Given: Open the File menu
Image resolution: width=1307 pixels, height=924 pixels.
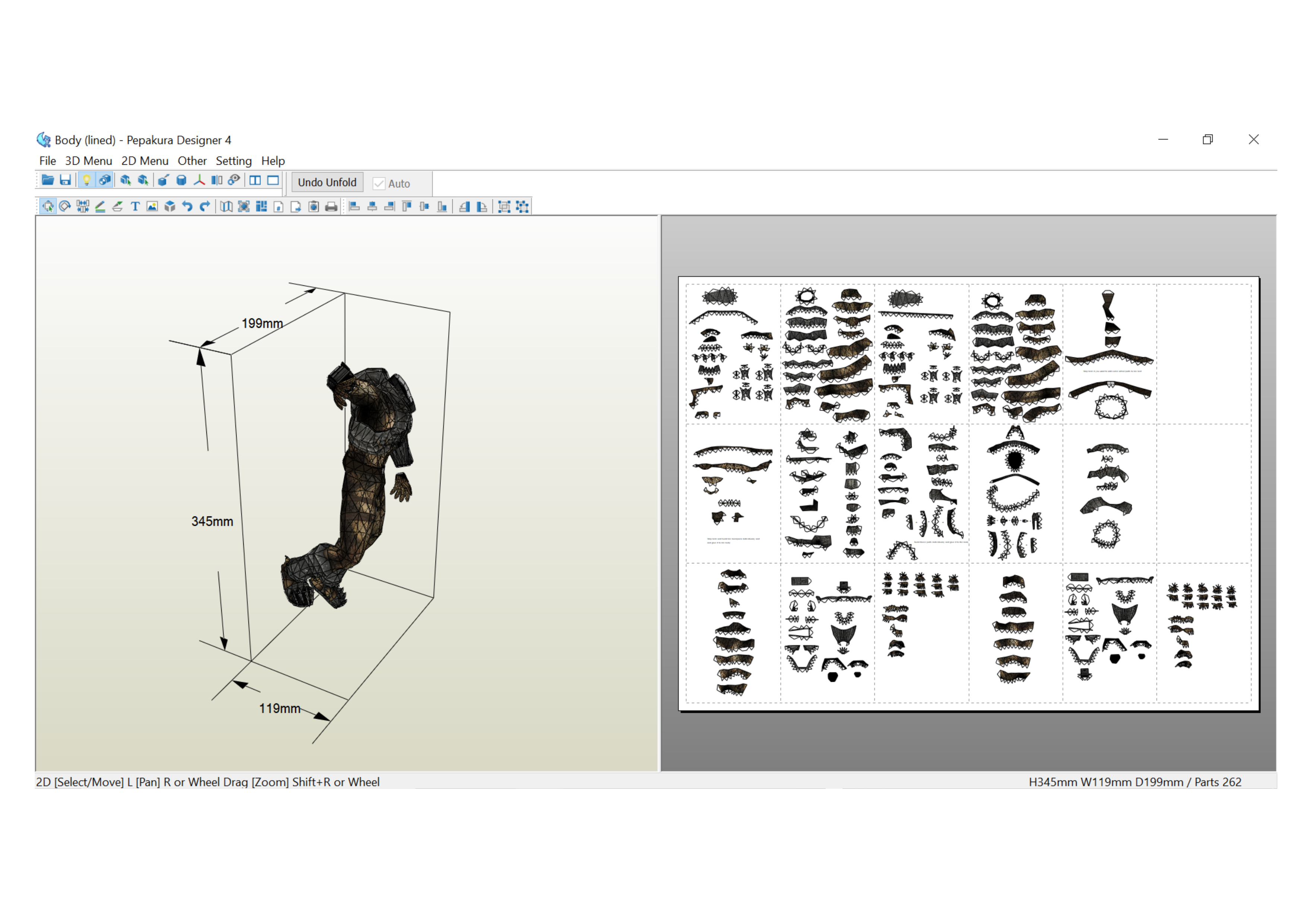Looking at the screenshot, I should click(47, 161).
